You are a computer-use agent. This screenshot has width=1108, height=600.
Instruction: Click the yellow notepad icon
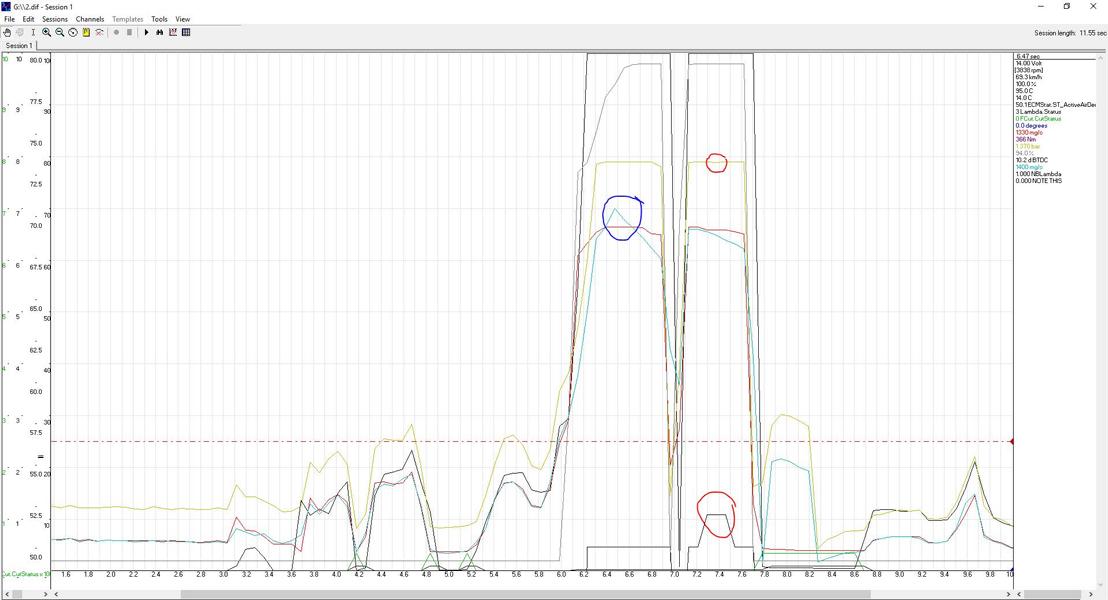tap(86, 33)
